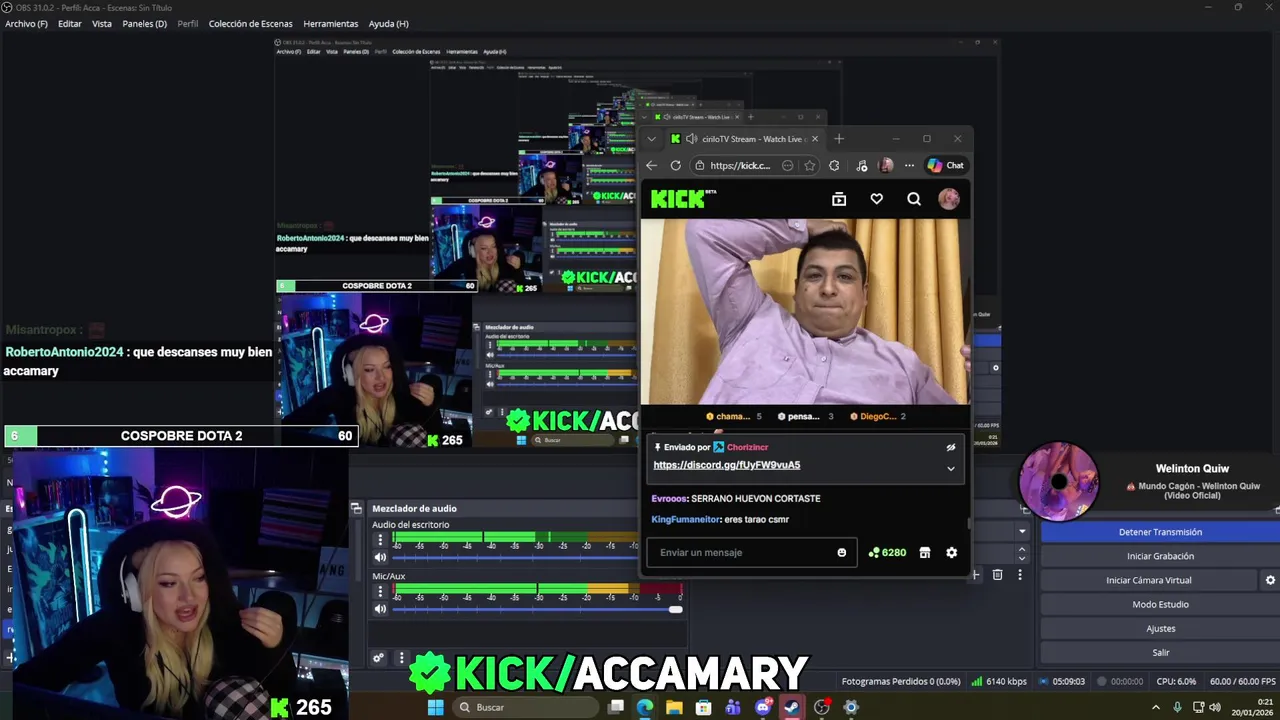Screen dimensions: 1280x720
Task: Open the Editar menu in OBS
Action: pos(70,24)
